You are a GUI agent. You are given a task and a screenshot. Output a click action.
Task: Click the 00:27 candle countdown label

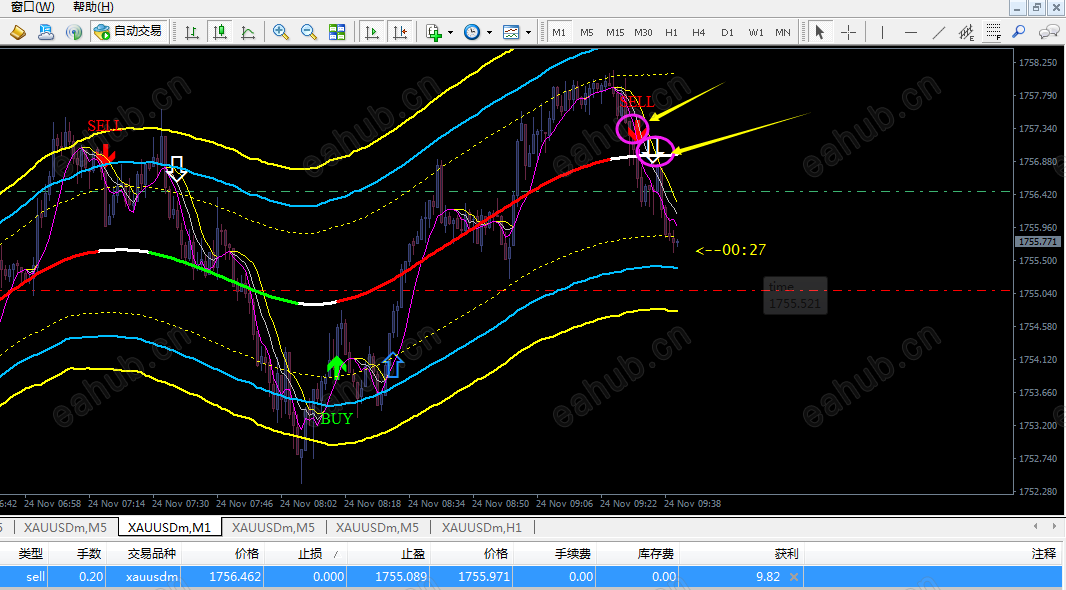pos(731,250)
